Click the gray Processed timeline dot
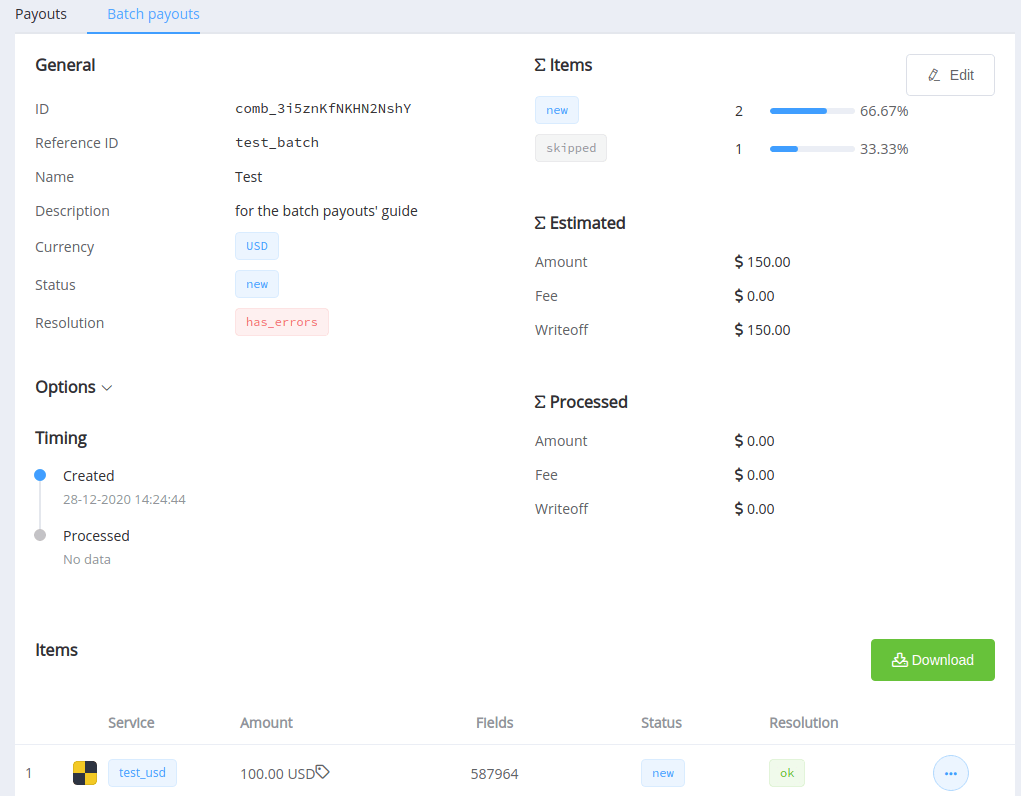Viewport: 1021px width, 796px height. click(x=40, y=535)
